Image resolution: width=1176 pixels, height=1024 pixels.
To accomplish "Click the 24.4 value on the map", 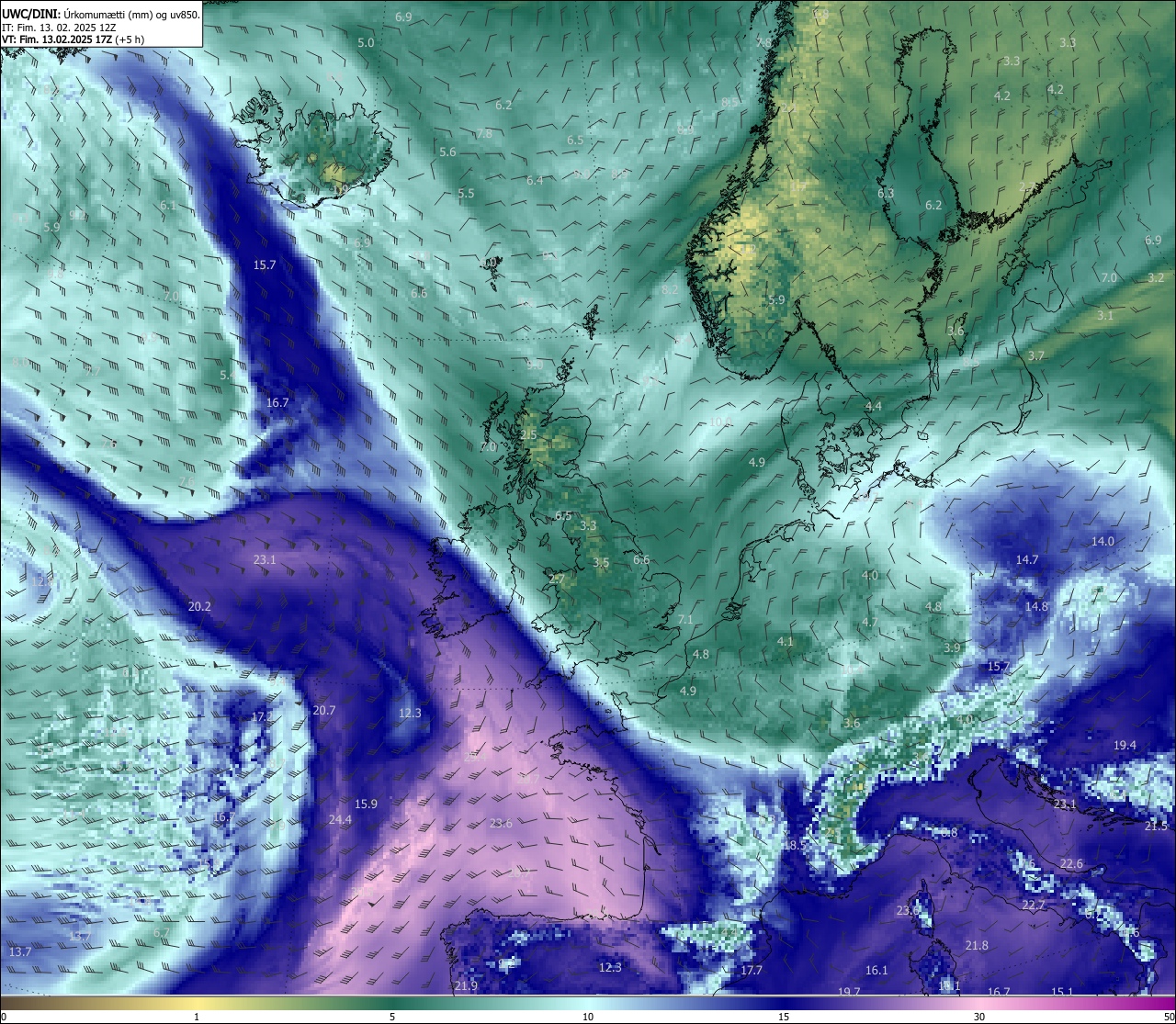I will tap(340, 819).
